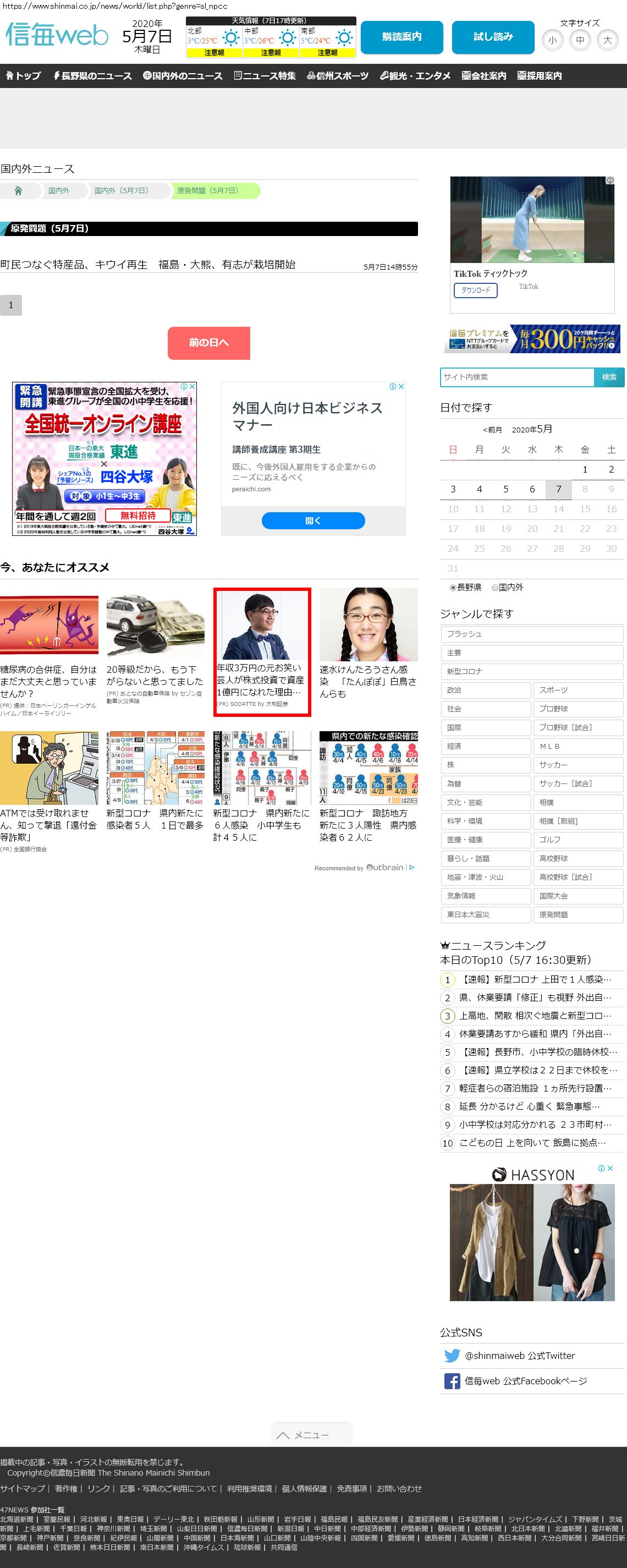
Task: Open the official Facebook page icon
Action: 452,1381
